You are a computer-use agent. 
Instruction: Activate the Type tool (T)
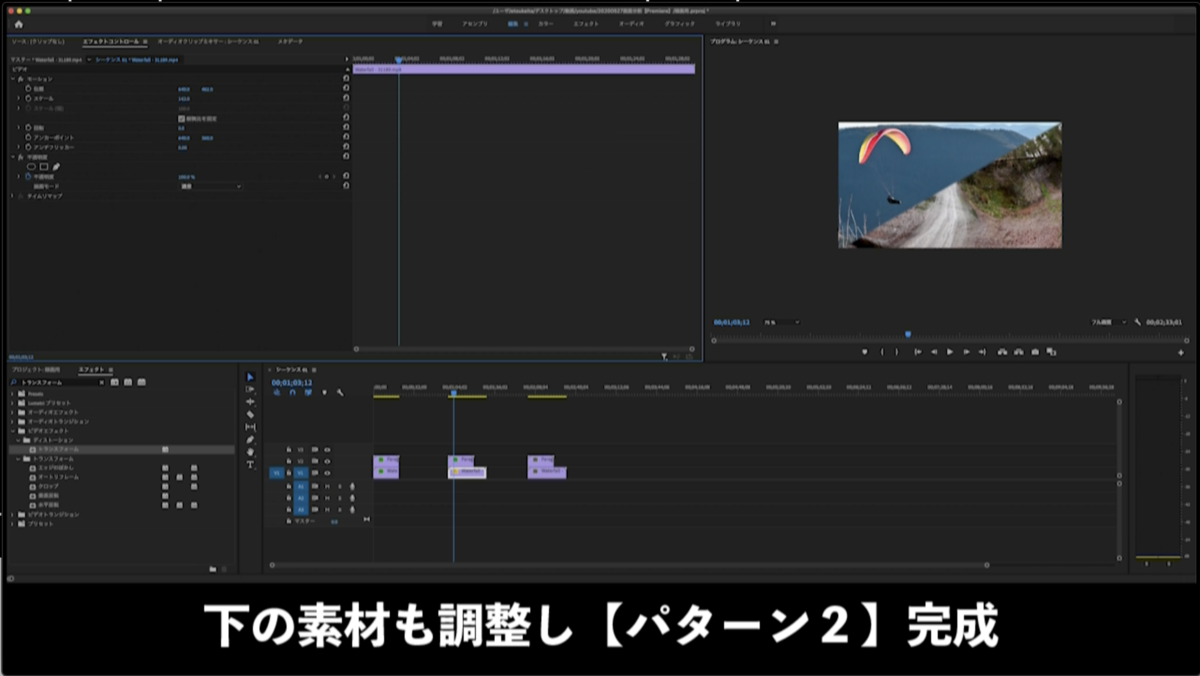tap(248, 460)
